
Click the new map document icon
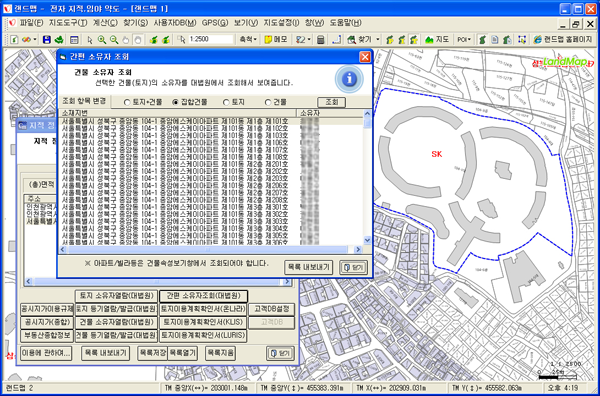click(x=14, y=39)
